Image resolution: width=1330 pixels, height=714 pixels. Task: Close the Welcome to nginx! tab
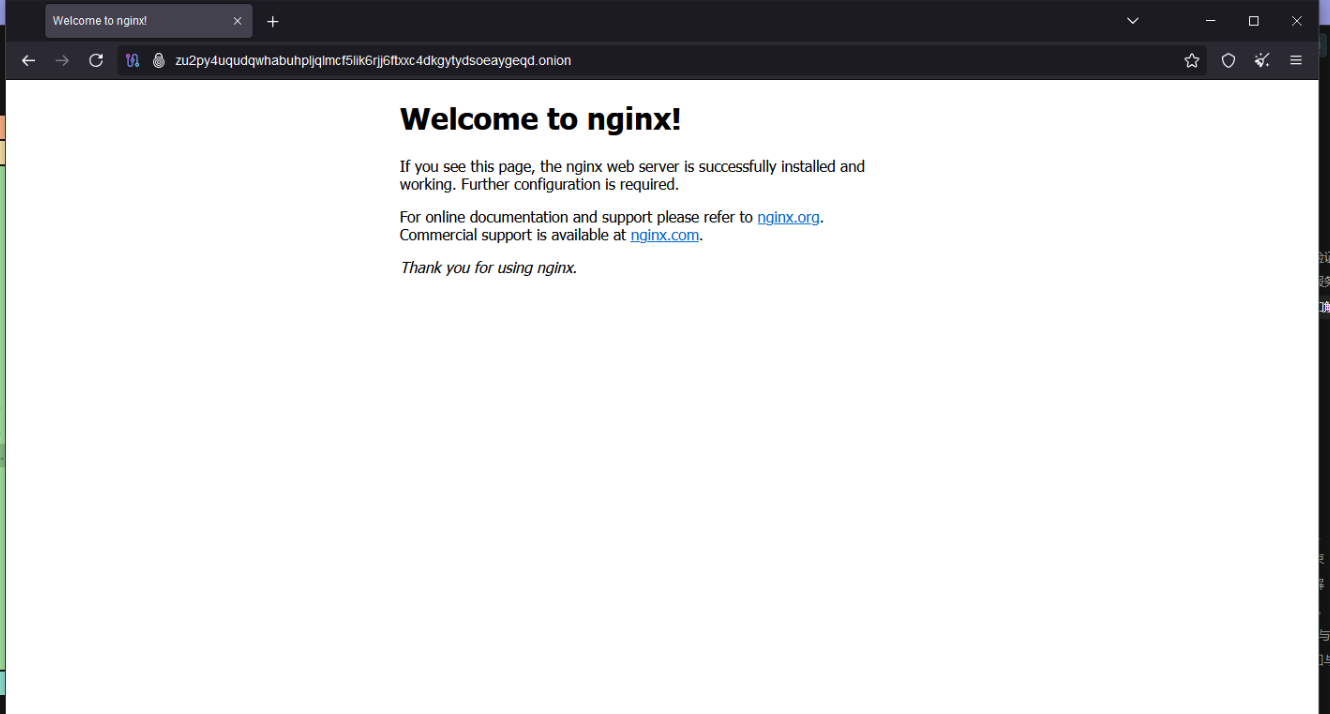coord(237,21)
